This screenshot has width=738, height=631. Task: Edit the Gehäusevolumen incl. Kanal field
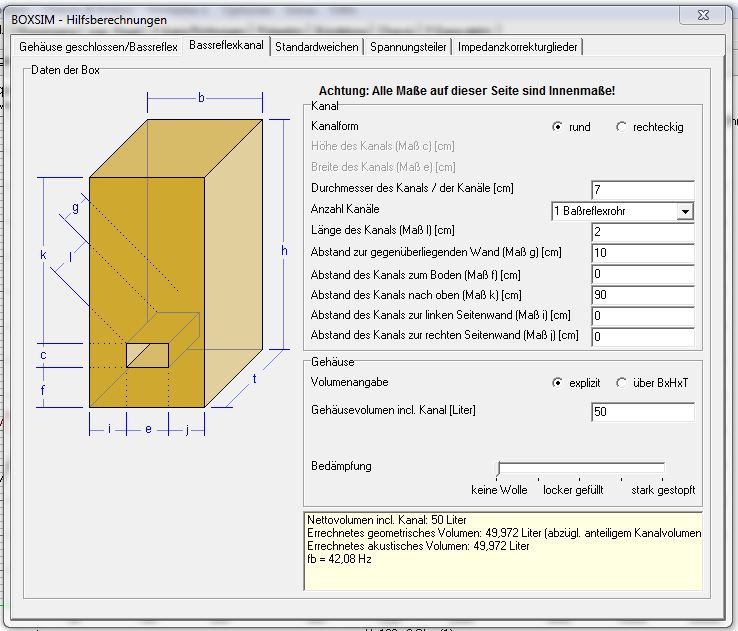pos(642,412)
